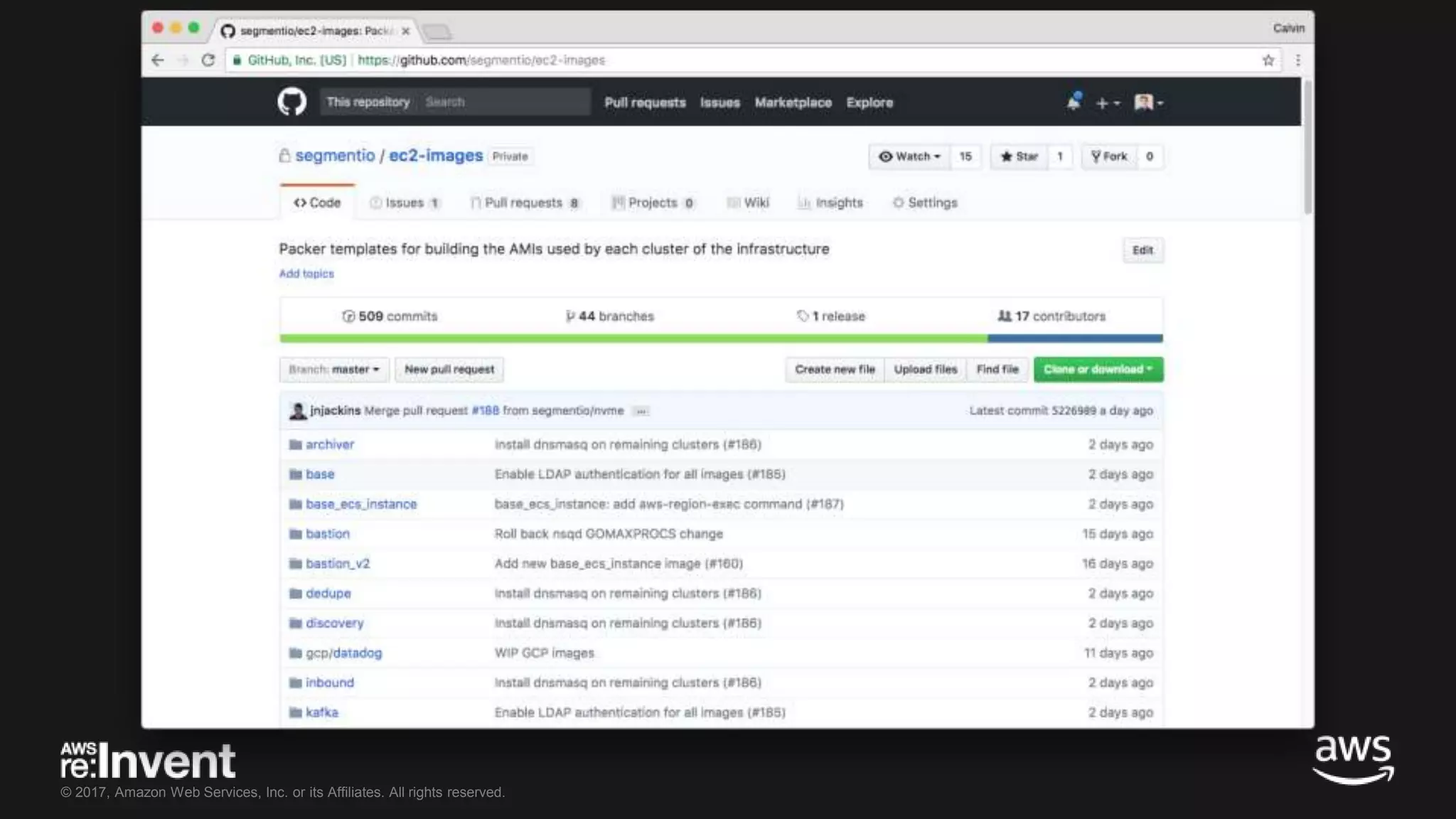This screenshot has width=1456, height=819.
Task: Focus the repository search field
Action: pyautogui.click(x=505, y=102)
